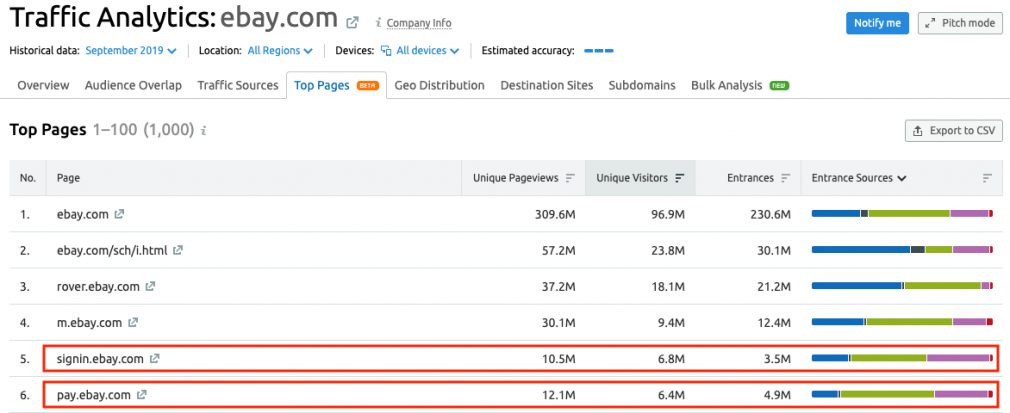This screenshot has height=413, width=1010.
Task: Click the NEW badge on Bulk Analysis
Action: click(779, 86)
